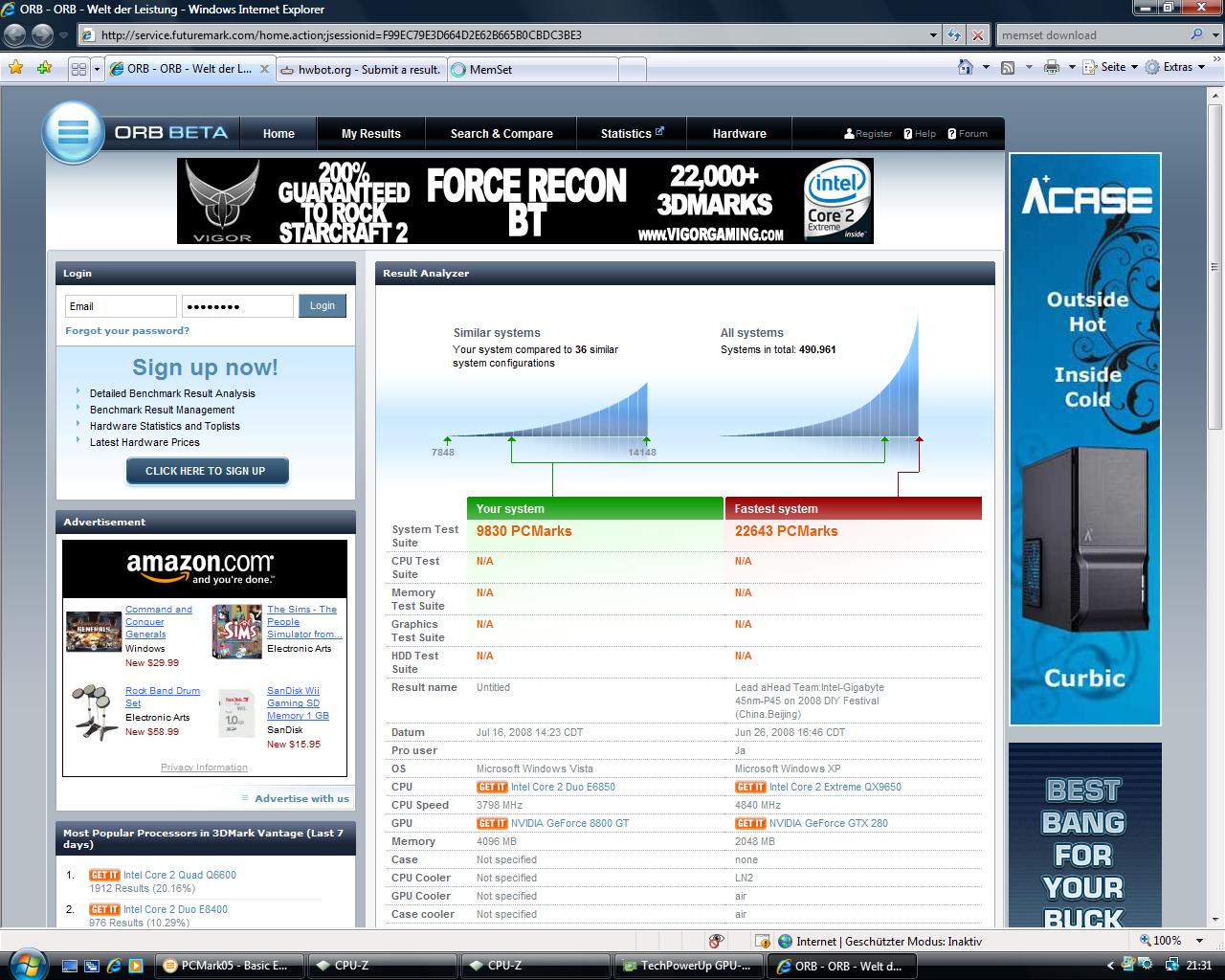Open the Seite menu dropdown
Viewport: 1225px width, 980px height.
point(1110,67)
